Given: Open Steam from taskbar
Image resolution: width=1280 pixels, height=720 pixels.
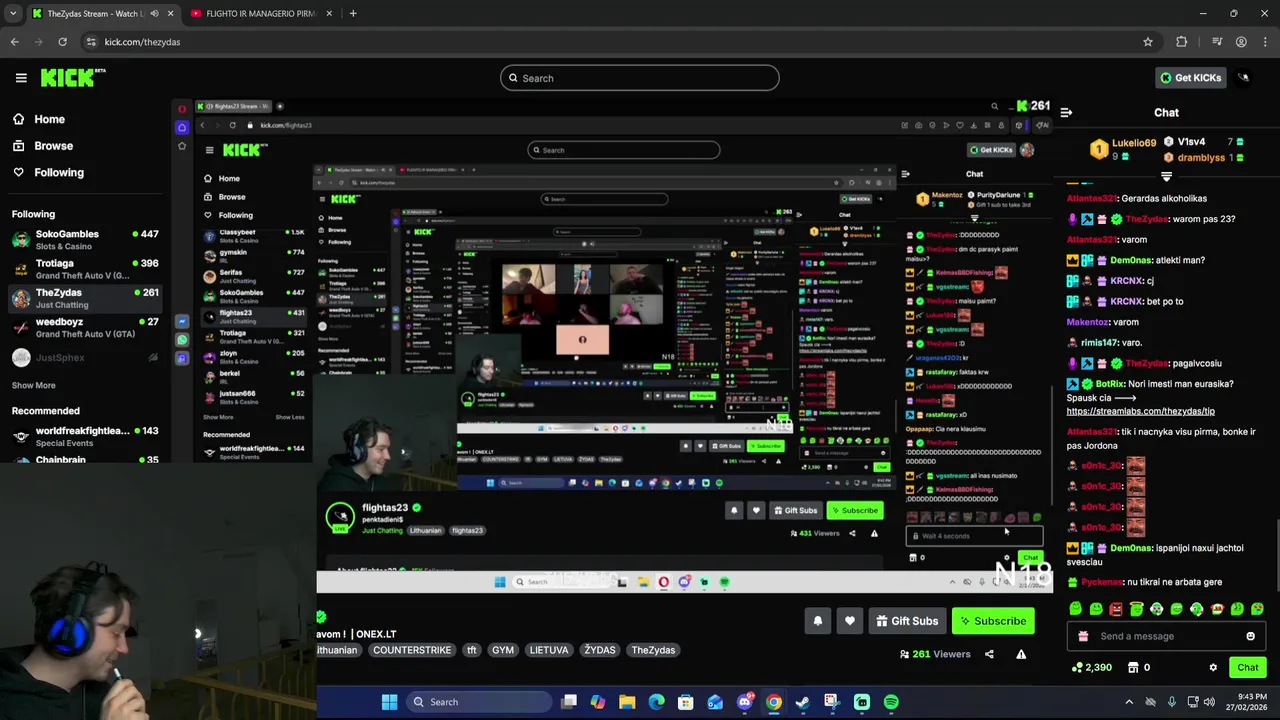Looking at the screenshot, I should [803, 702].
